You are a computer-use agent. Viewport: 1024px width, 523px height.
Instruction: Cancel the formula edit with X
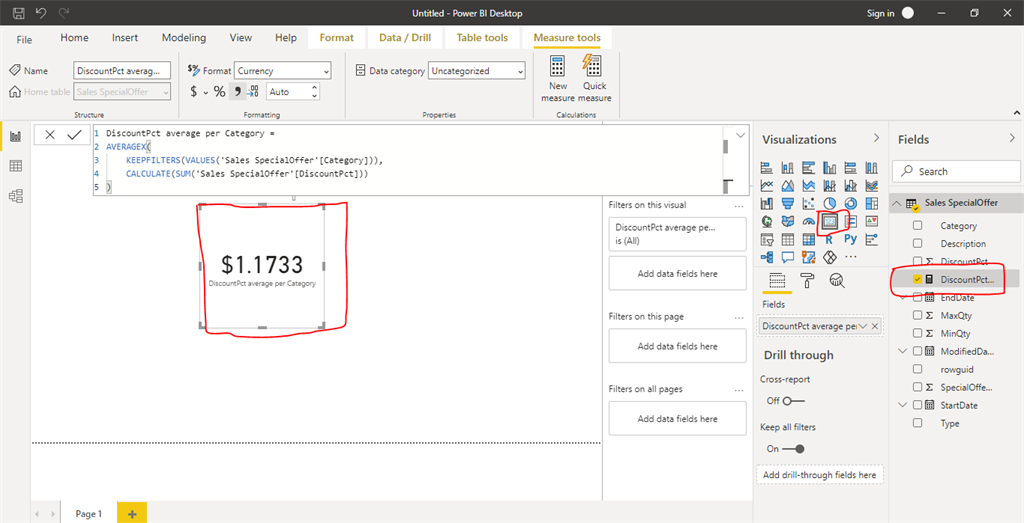(x=50, y=135)
